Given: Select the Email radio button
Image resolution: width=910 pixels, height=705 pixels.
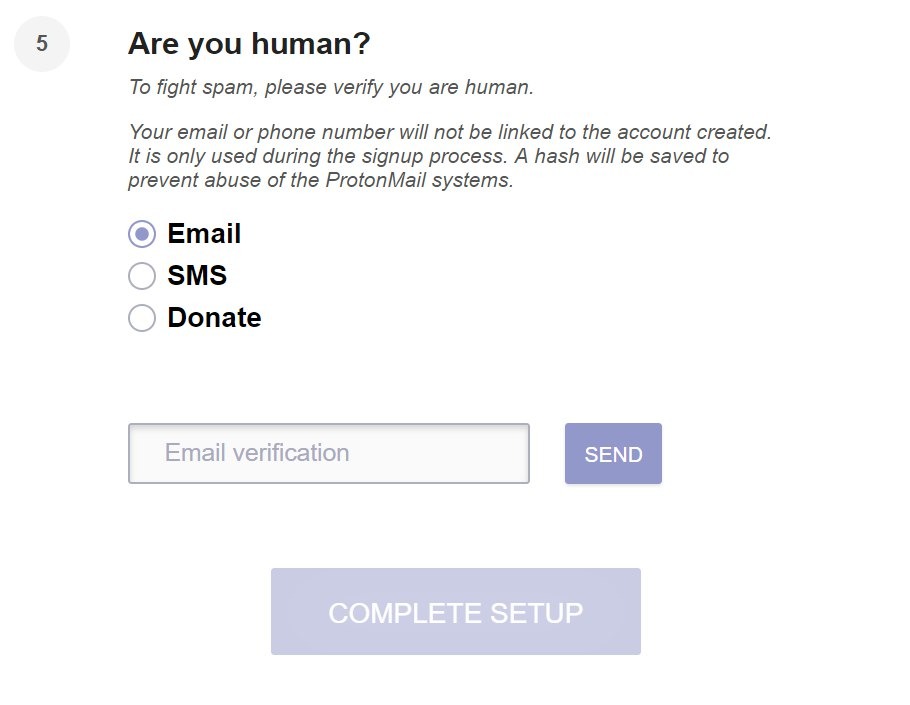Looking at the screenshot, I should point(142,234).
